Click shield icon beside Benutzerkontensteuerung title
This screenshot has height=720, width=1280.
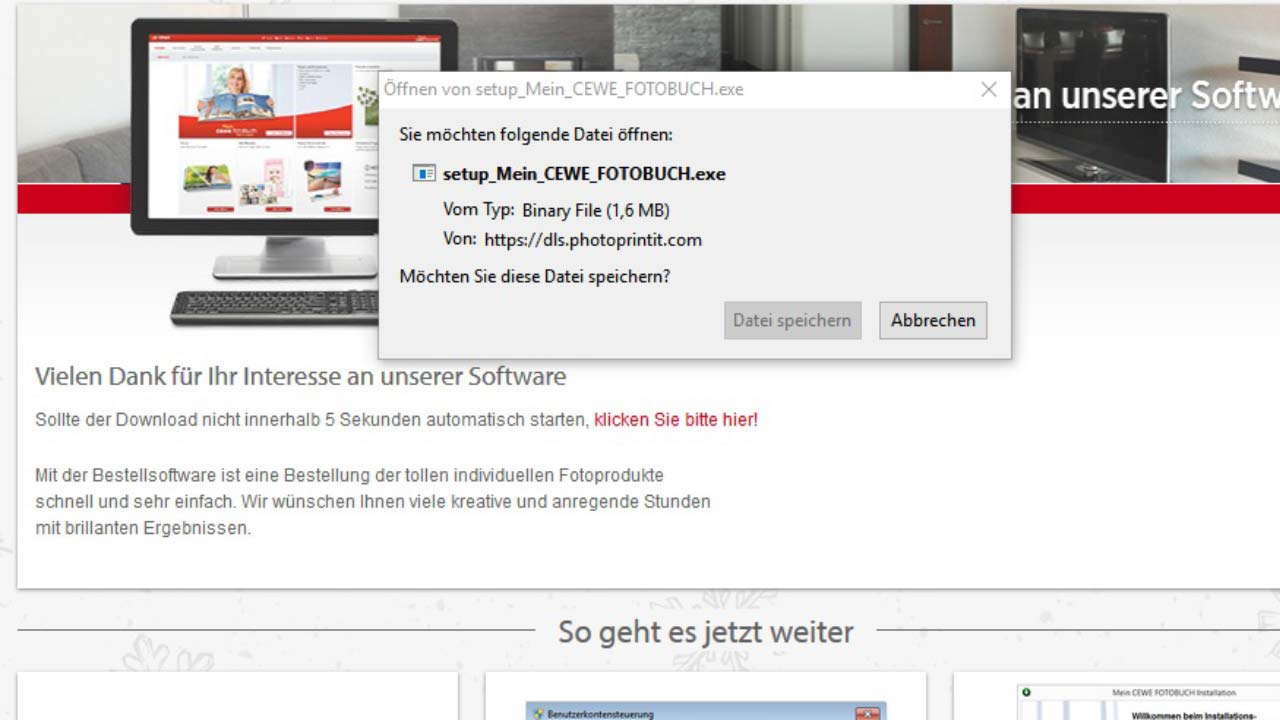tap(537, 714)
